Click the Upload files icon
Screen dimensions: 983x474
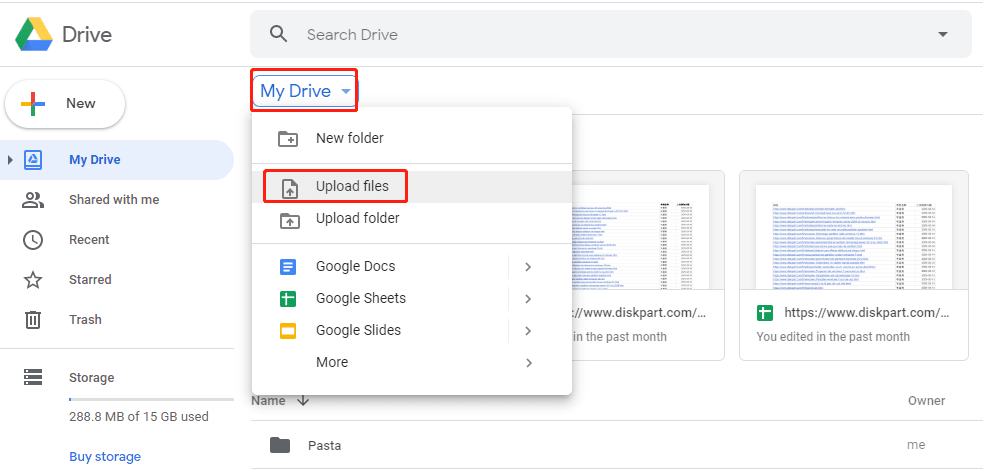point(289,188)
